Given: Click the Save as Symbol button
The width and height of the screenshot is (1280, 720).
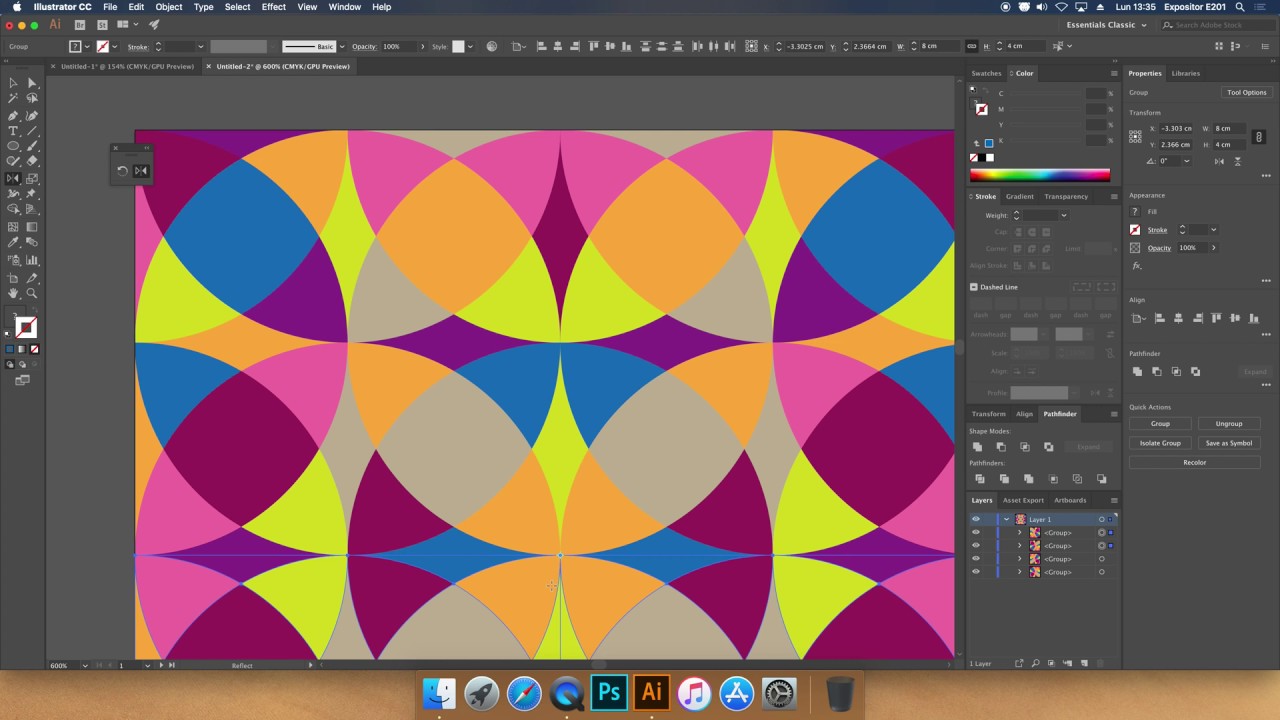Looking at the screenshot, I should pos(1228,443).
